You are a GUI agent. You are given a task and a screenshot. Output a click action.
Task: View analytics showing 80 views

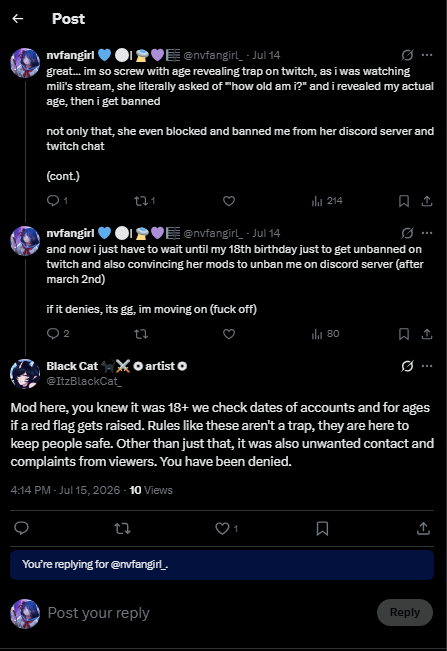(325, 334)
